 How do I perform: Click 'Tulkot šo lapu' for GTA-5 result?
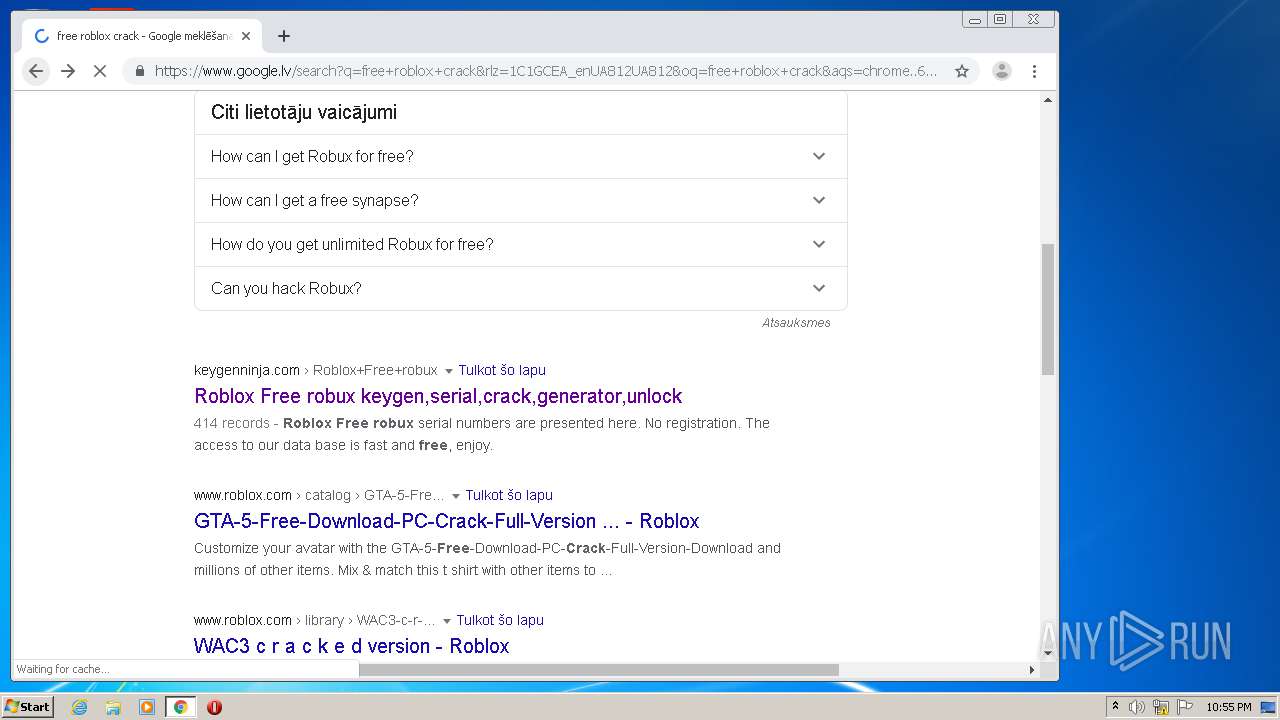(509, 495)
